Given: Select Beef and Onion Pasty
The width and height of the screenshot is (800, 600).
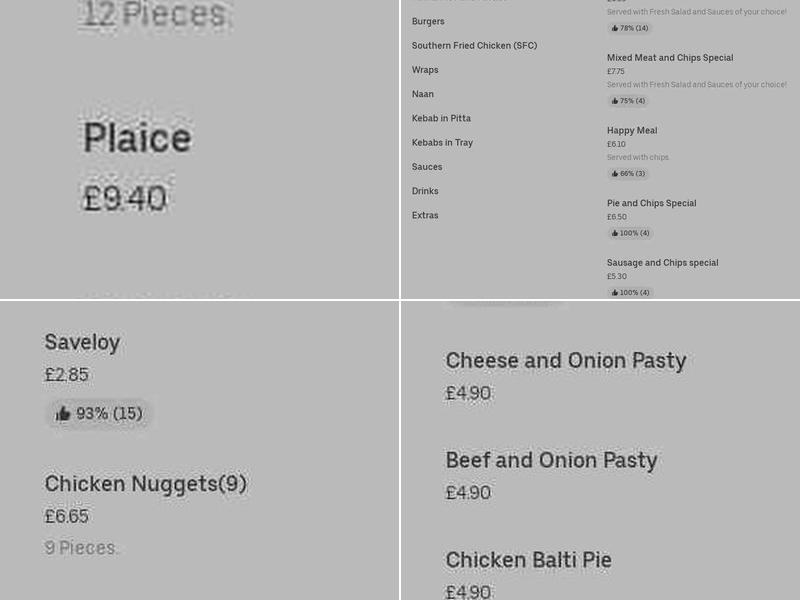Looking at the screenshot, I should click(551, 460).
